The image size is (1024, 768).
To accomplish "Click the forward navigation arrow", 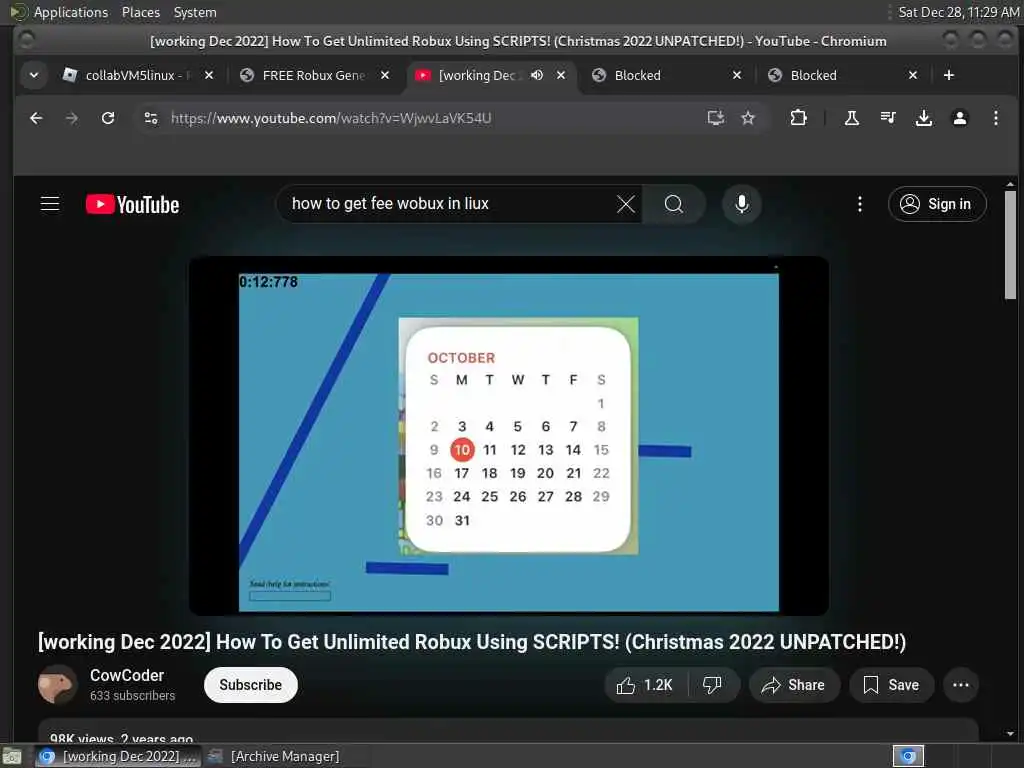I will click(x=72, y=118).
